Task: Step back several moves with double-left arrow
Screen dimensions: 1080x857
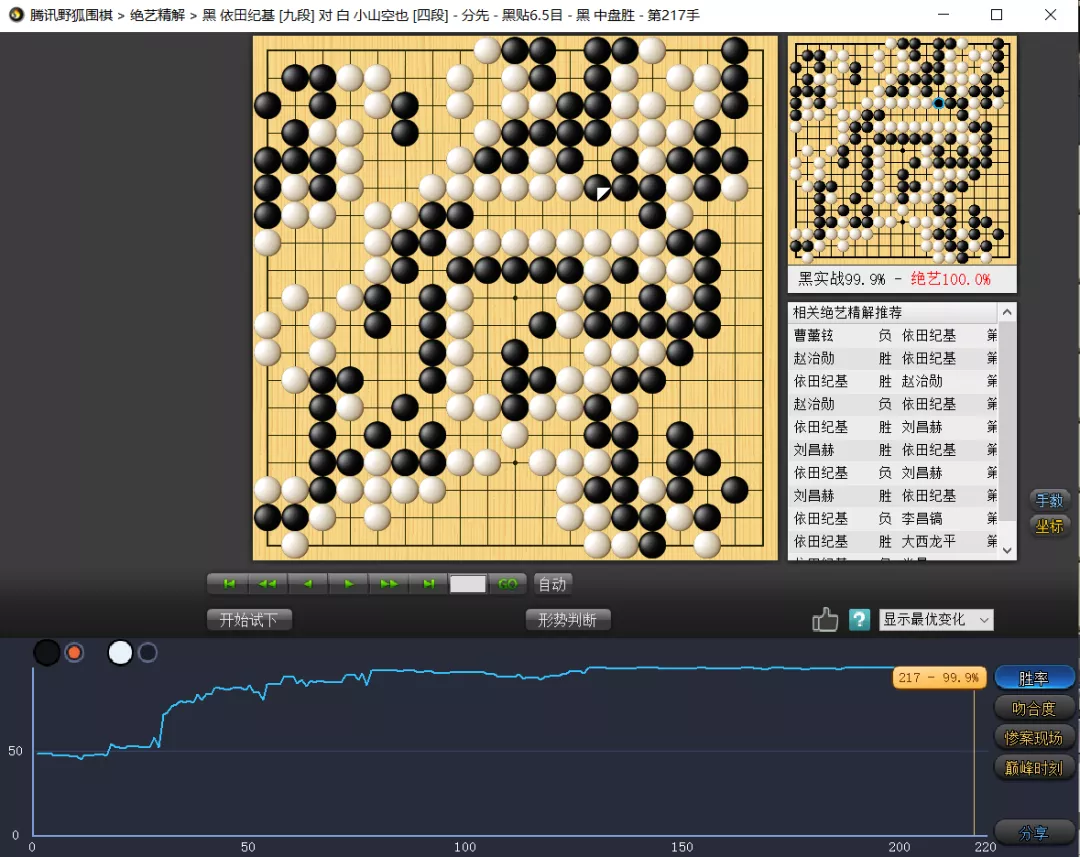Action: (268, 584)
